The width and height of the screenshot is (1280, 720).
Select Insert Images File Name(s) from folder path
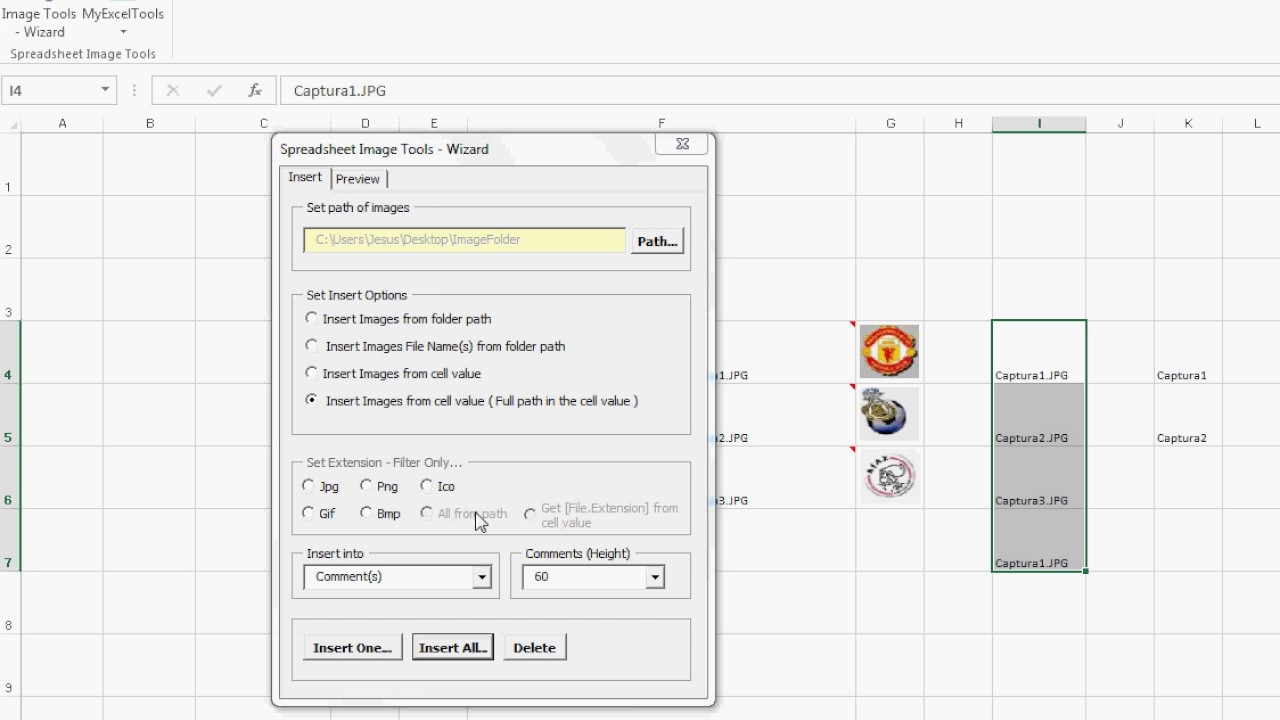(435, 346)
